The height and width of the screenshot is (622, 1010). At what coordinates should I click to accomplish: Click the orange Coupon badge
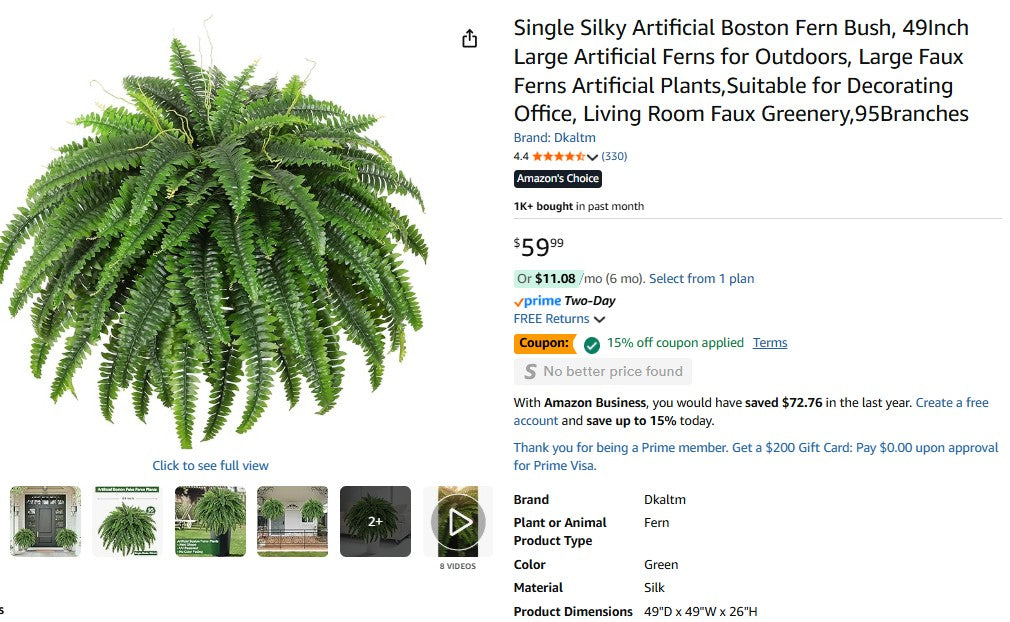coord(544,343)
